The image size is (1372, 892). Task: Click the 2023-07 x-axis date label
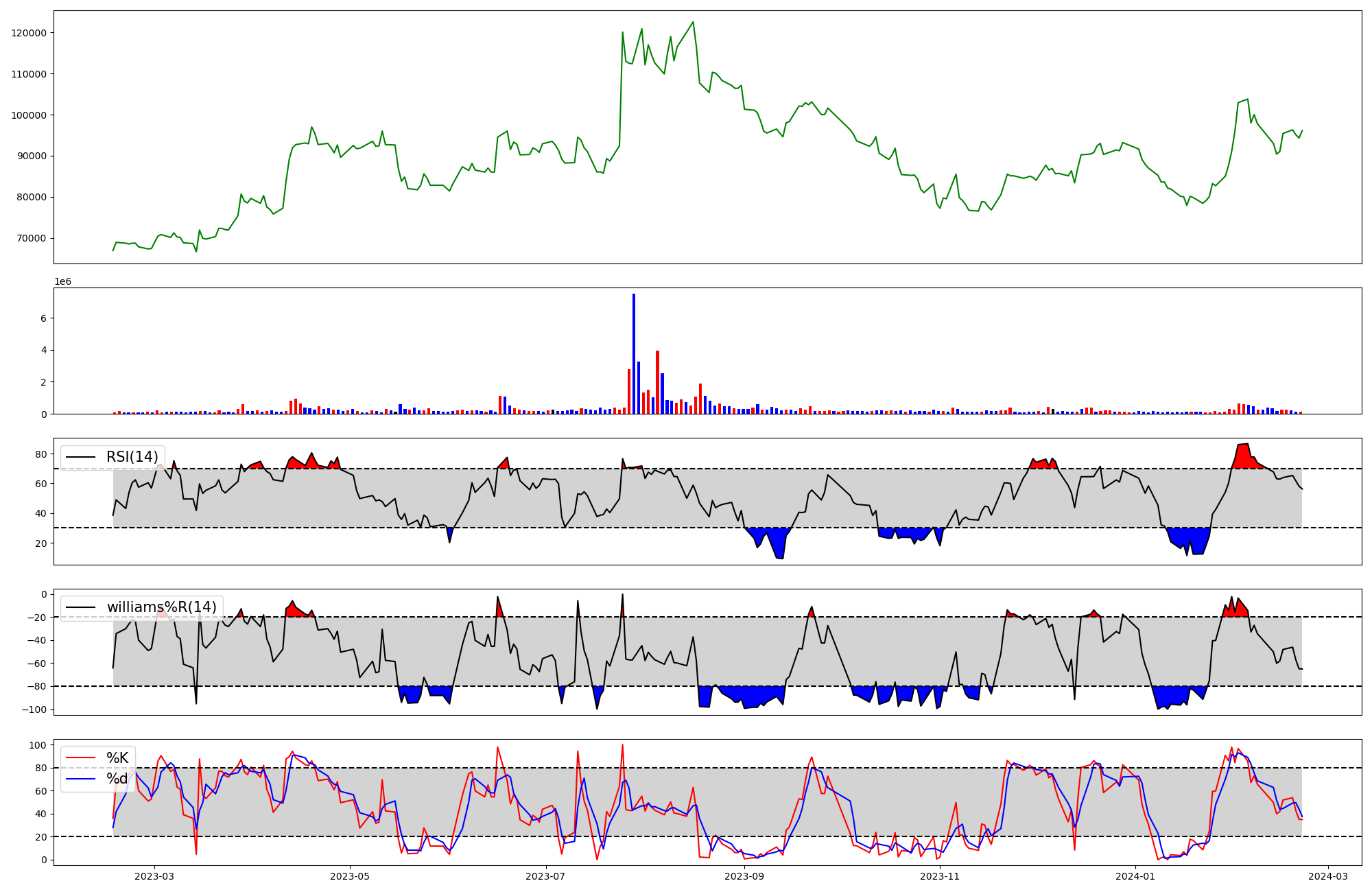(545, 876)
